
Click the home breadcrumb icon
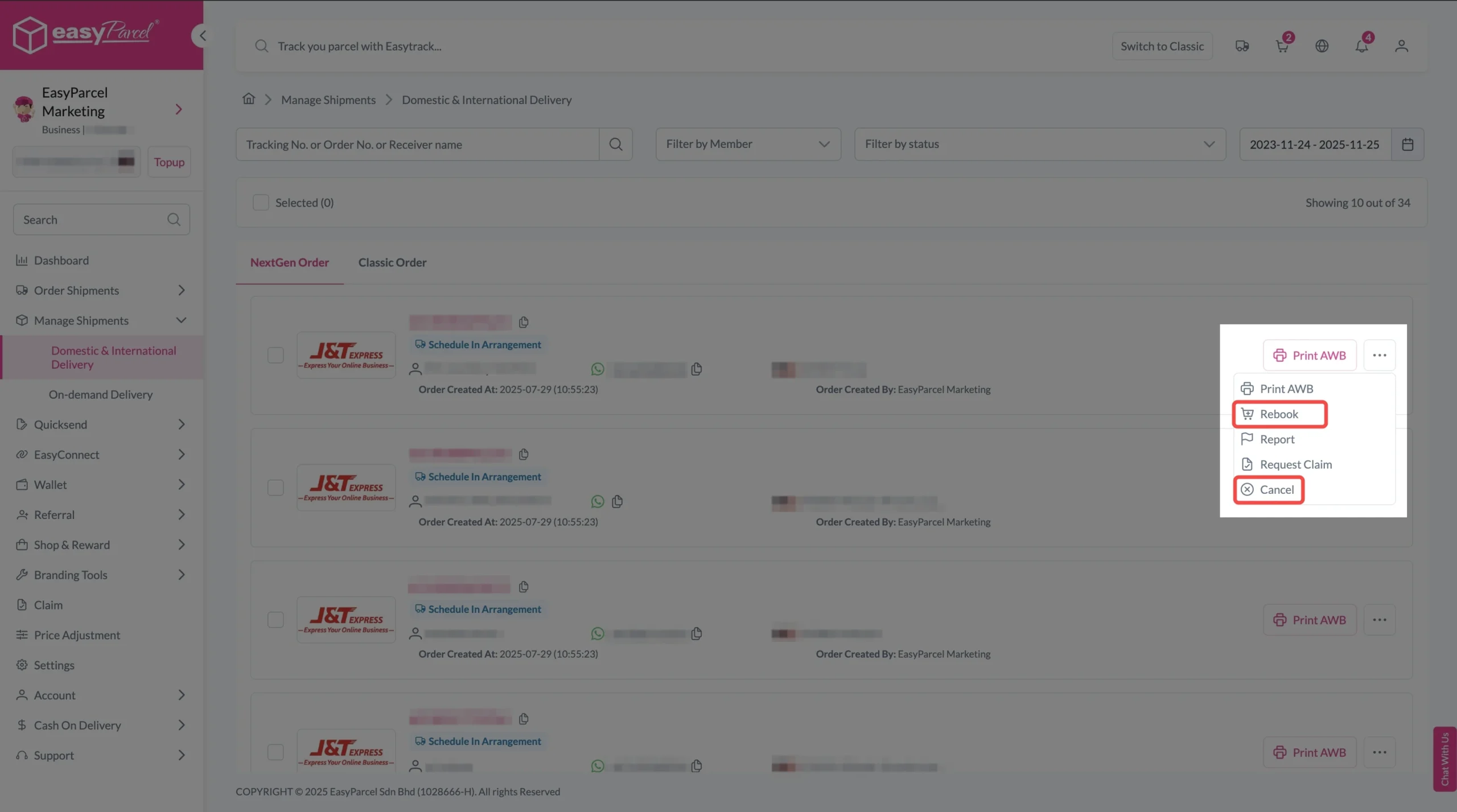249,99
